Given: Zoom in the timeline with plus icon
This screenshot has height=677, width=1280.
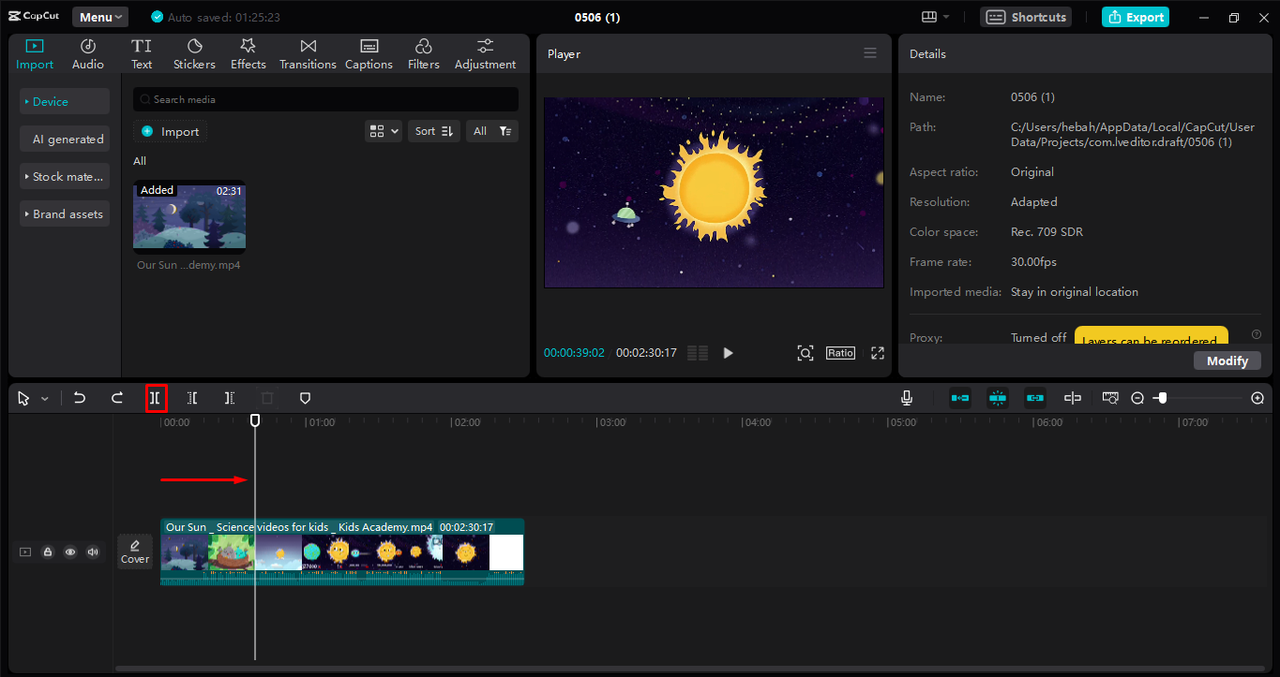Looking at the screenshot, I should [x=1258, y=398].
